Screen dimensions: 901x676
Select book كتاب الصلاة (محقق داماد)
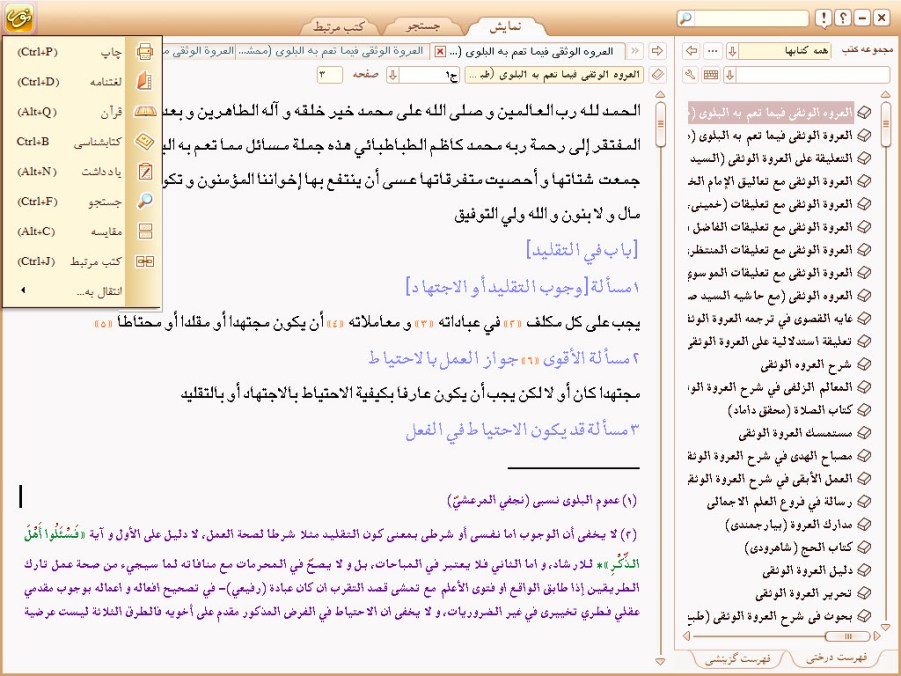coord(790,410)
